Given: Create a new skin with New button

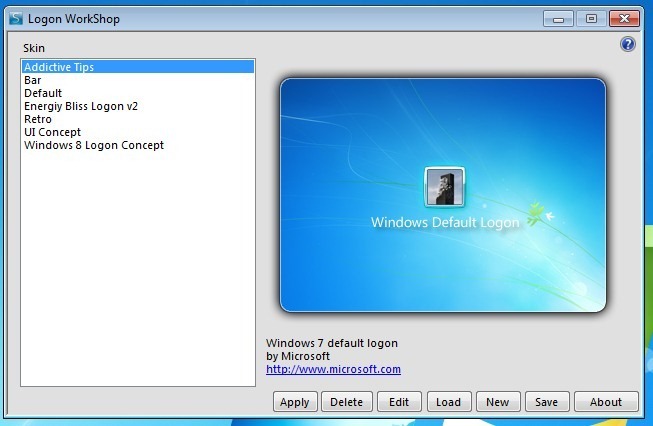Looking at the screenshot, I should (498, 402).
